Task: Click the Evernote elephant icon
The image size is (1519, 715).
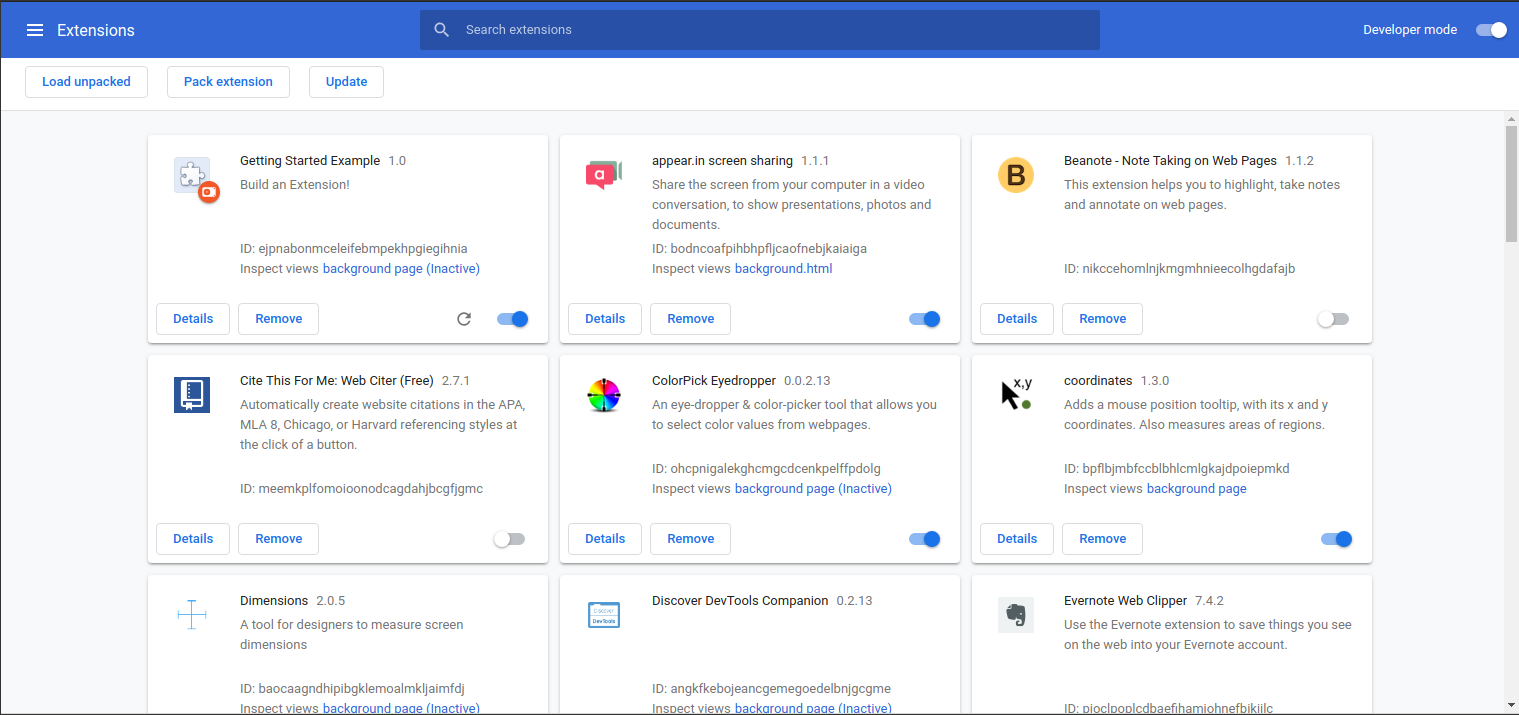Action: tap(1016, 615)
